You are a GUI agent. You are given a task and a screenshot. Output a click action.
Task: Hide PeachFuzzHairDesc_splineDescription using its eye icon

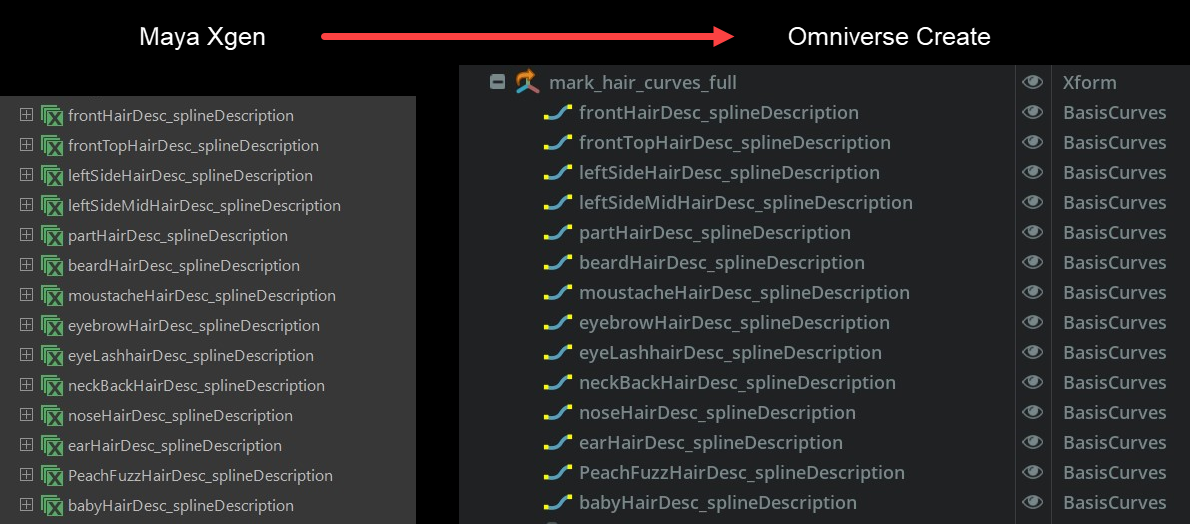point(1032,472)
